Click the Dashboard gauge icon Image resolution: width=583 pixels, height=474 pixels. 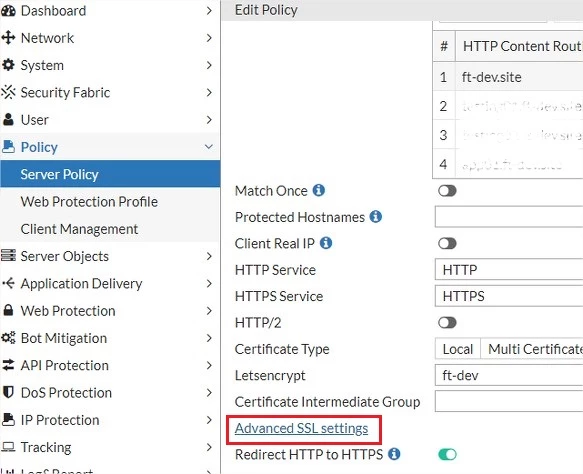point(8,11)
